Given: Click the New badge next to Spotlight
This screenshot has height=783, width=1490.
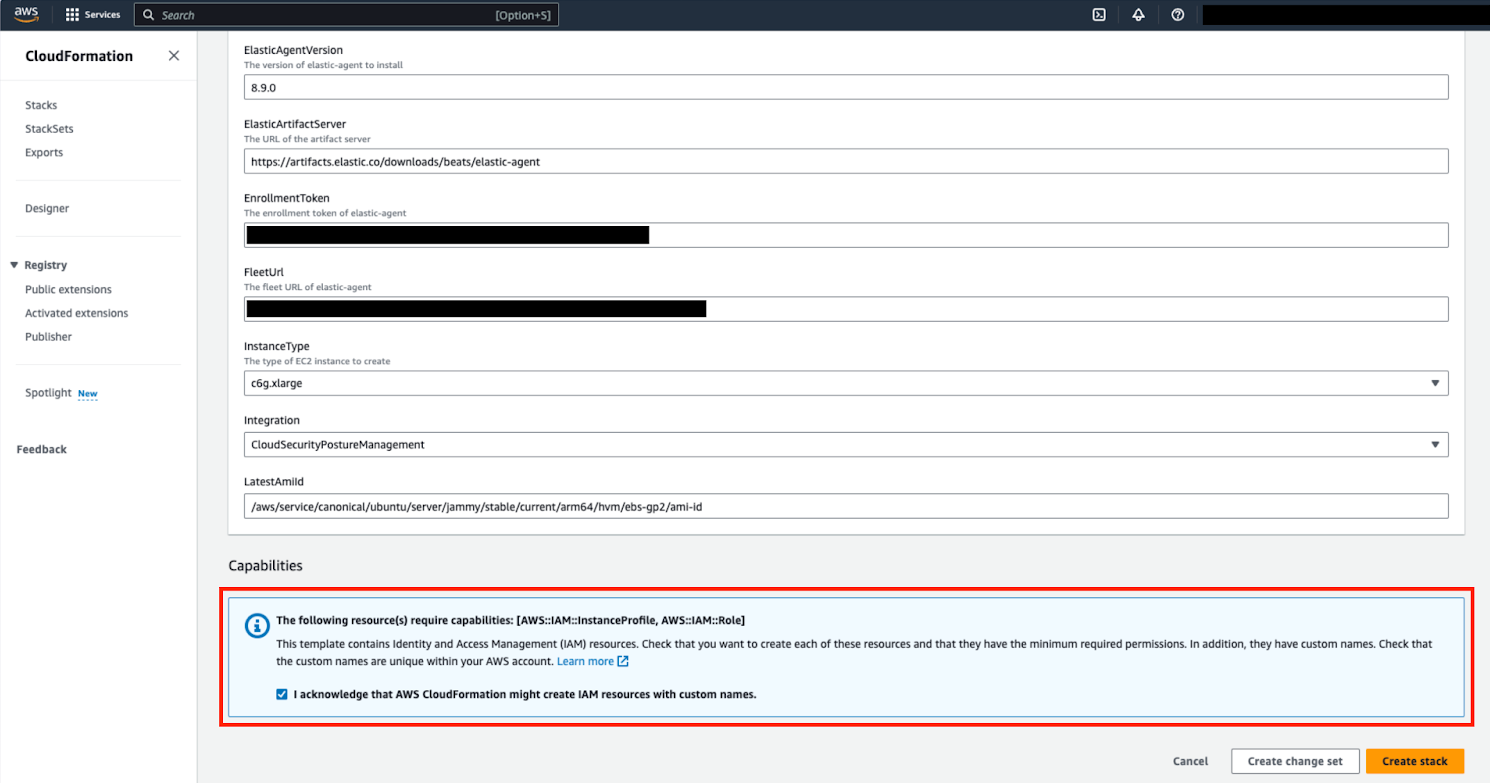Looking at the screenshot, I should tap(87, 393).
